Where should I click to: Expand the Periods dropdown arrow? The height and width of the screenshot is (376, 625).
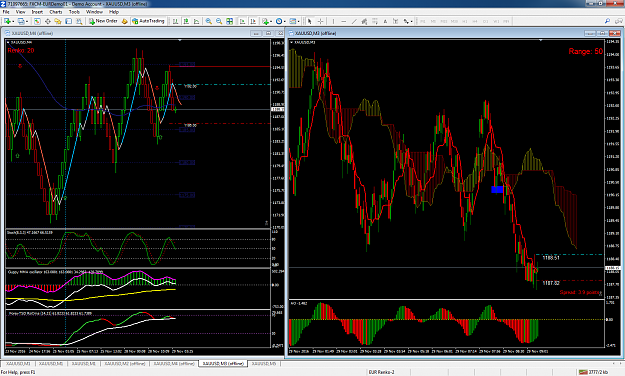click(x=285, y=22)
